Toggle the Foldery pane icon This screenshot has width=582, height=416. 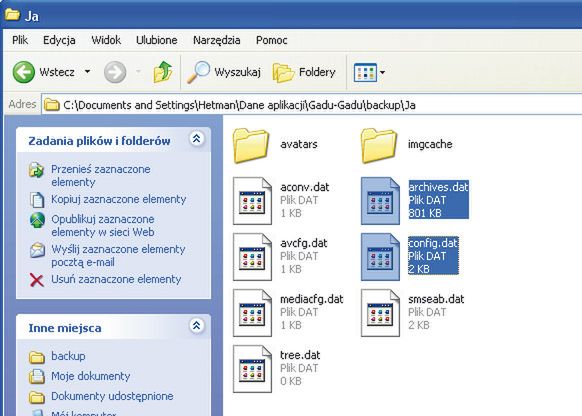tap(284, 72)
